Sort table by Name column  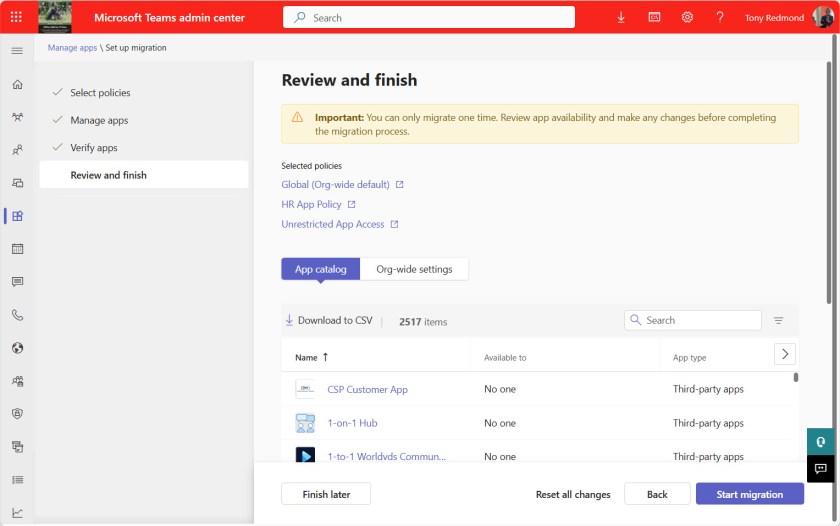[311, 357]
